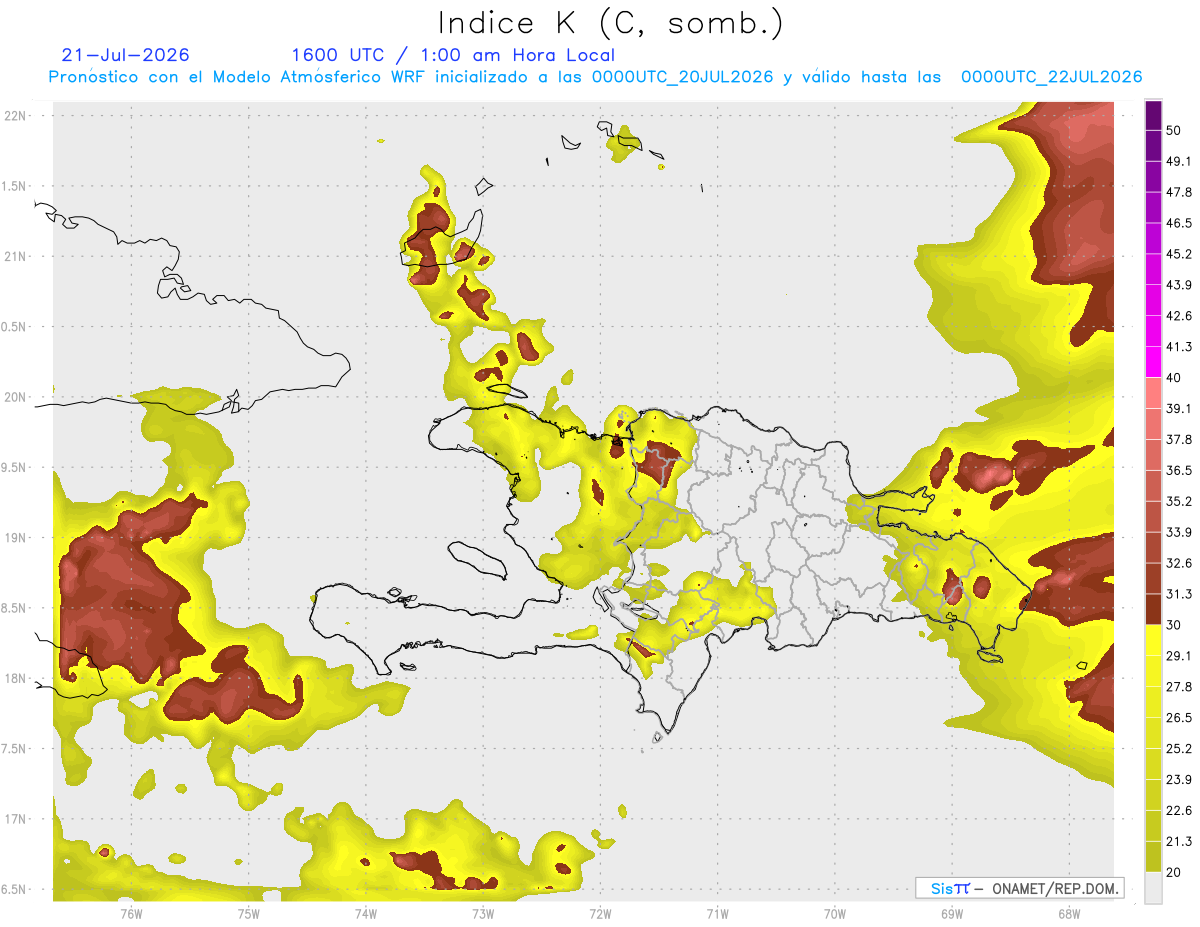Click the legend value "25.2"
Viewport: 1200px width, 927px height.
[x=1179, y=749]
